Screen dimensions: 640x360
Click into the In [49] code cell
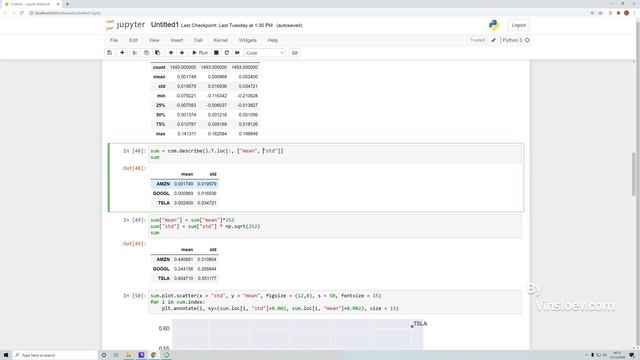pyautogui.click(x=335, y=227)
